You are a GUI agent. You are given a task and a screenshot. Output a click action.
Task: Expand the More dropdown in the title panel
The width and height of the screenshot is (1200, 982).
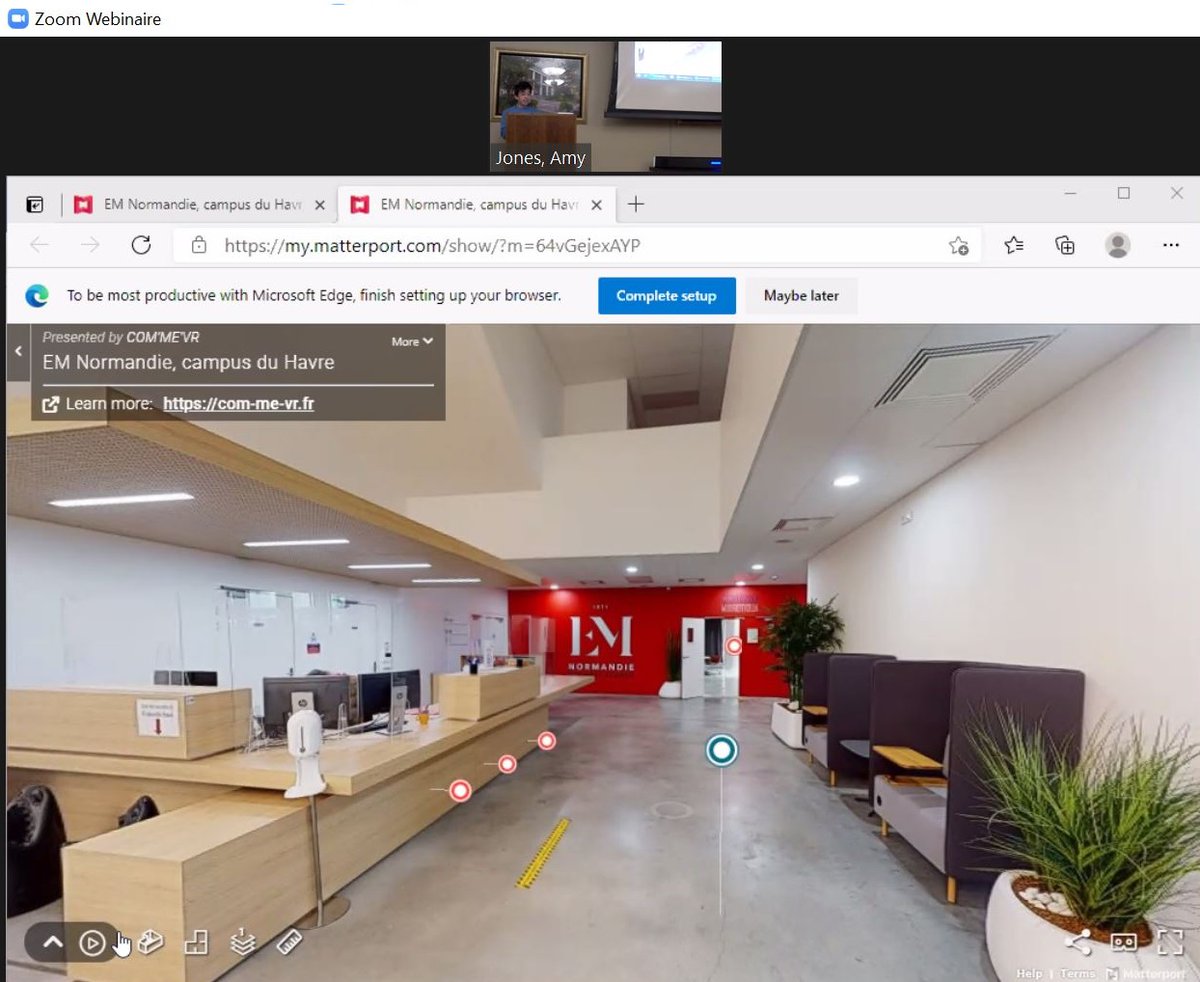(412, 341)
